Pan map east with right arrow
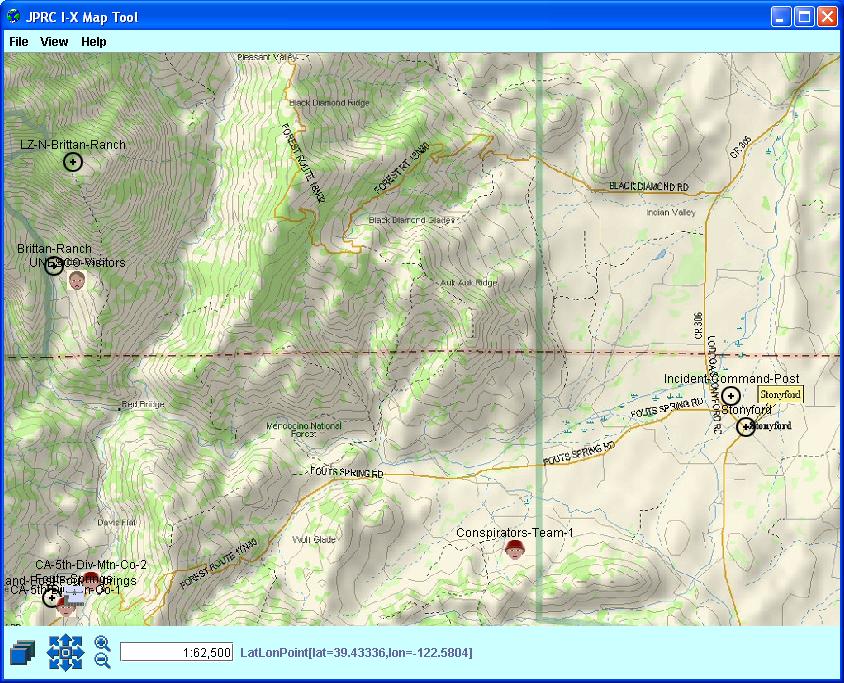This screenshot has height=683, width=844. click(79, 653)
